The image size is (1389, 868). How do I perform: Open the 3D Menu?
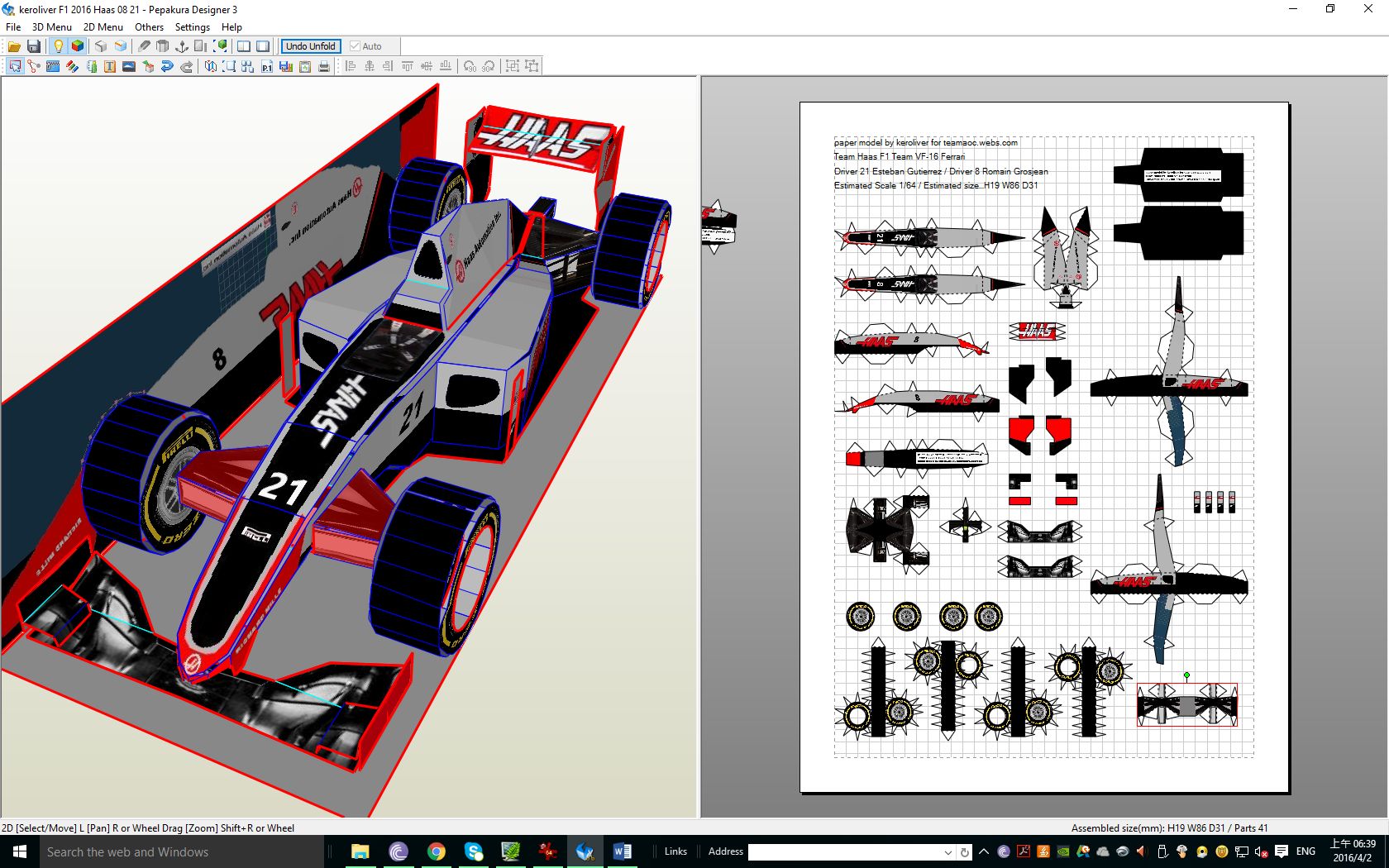pos(51,26)
